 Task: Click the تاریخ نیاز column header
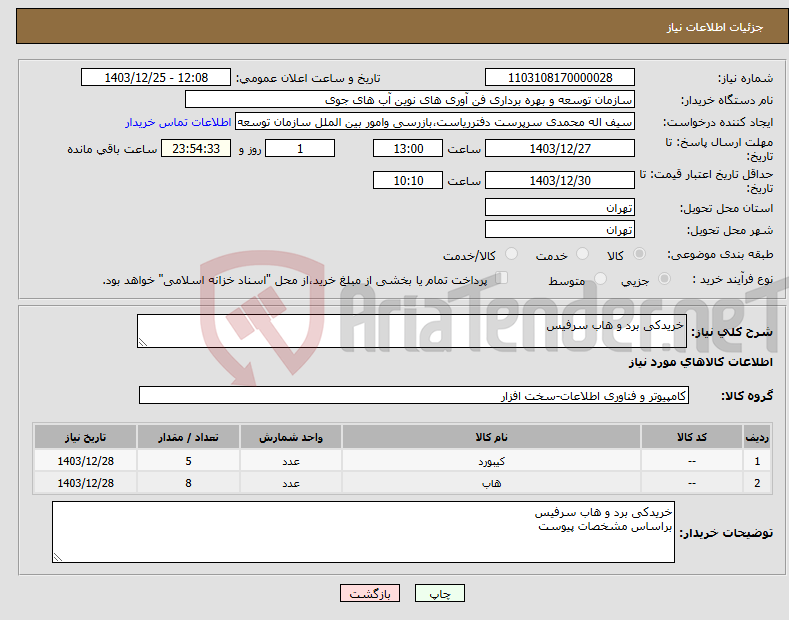point(86,437)
